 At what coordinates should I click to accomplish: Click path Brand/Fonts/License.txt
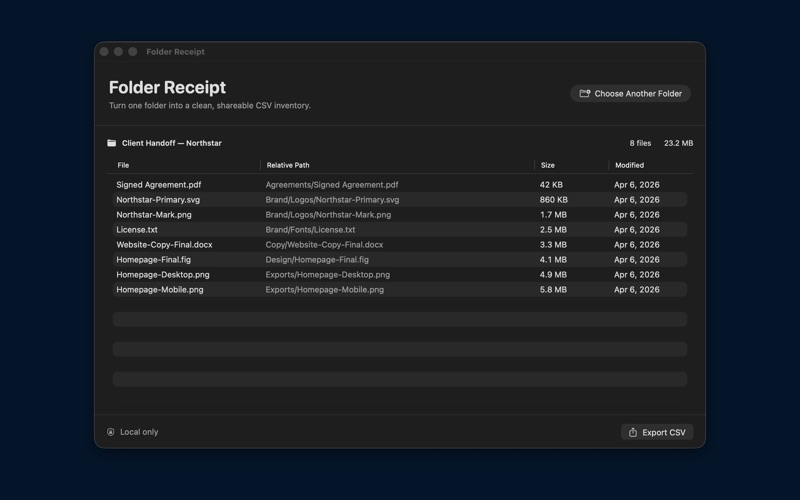coord(310,230)
